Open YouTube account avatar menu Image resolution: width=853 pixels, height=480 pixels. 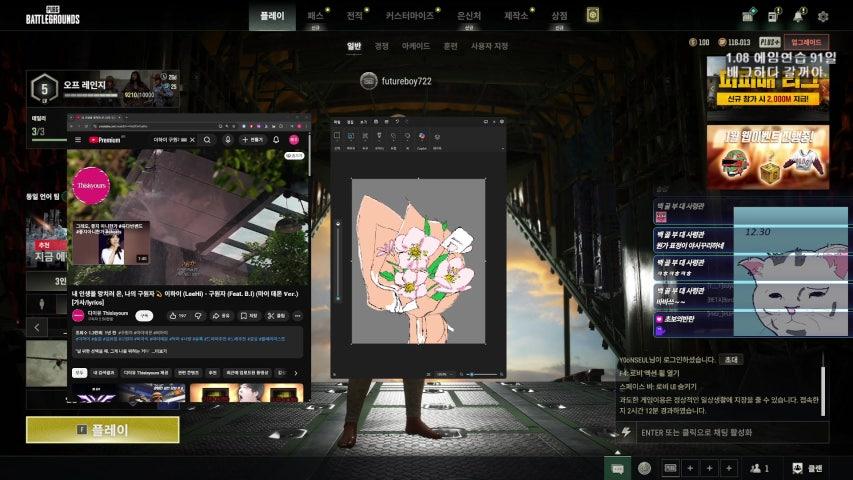pyautogui.click(x=294, y=140)
